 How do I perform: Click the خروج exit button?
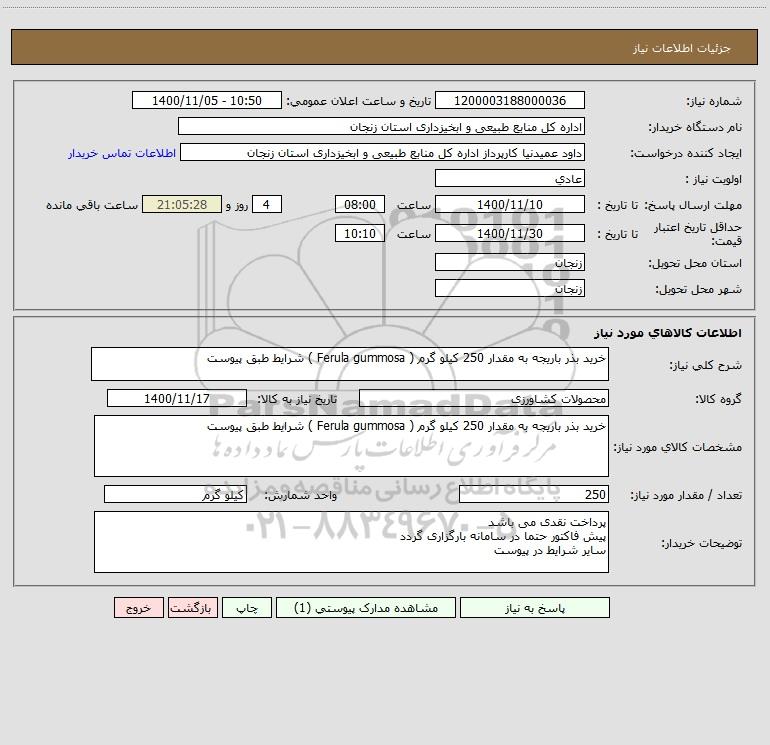click(x=138, y=607)
